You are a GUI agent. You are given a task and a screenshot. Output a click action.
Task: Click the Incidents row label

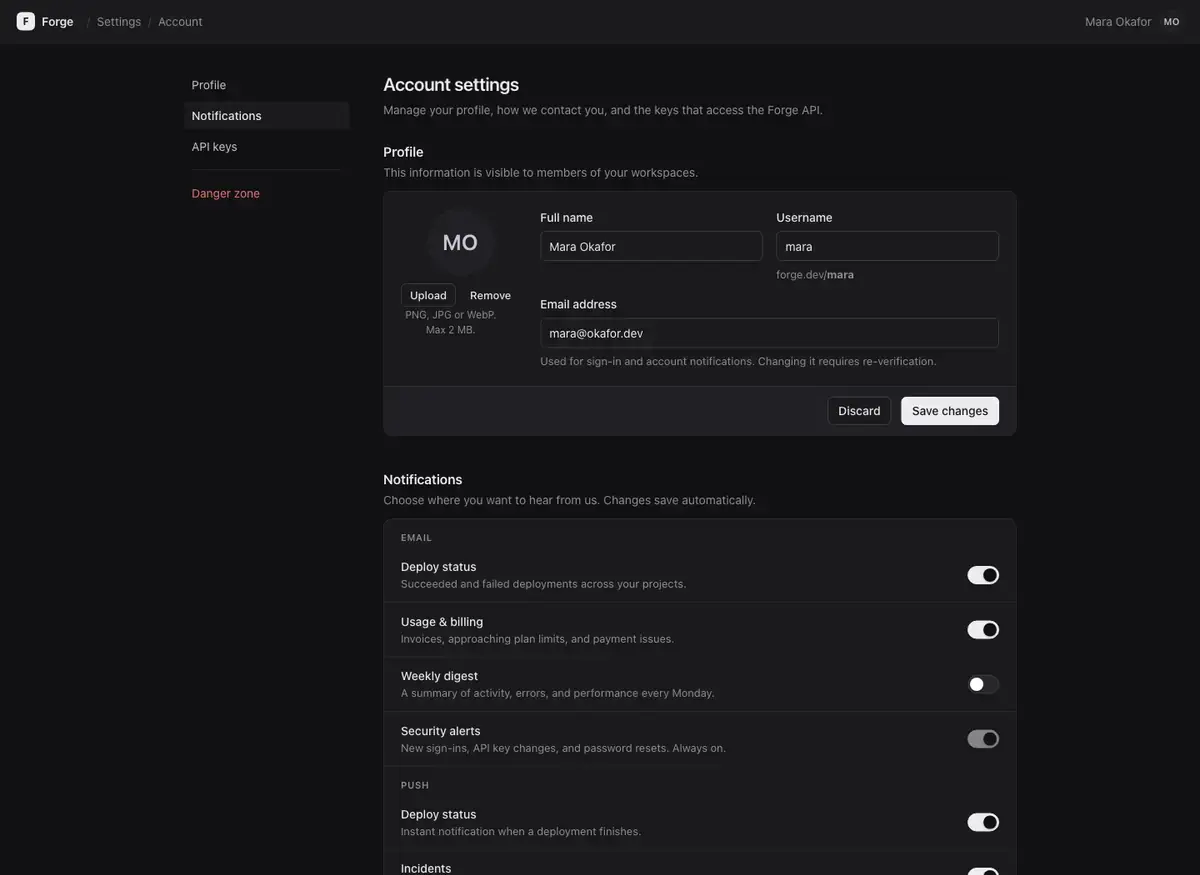[x=426, y=868]
